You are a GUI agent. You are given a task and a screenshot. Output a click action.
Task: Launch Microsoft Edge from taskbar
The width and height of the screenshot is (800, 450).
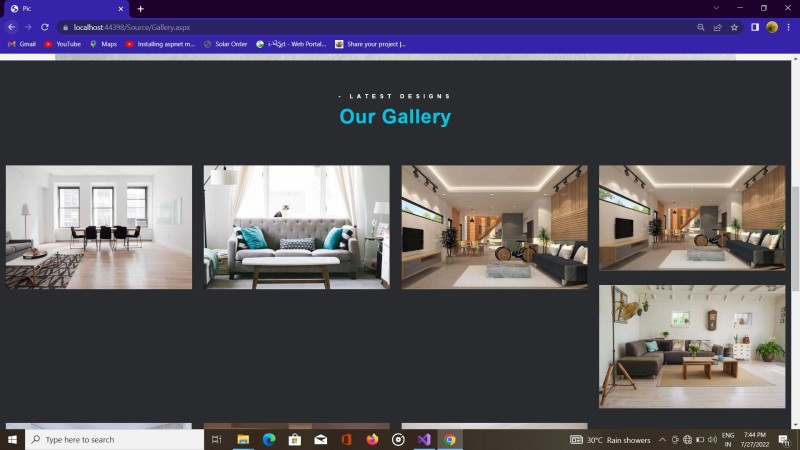point(269,439)
